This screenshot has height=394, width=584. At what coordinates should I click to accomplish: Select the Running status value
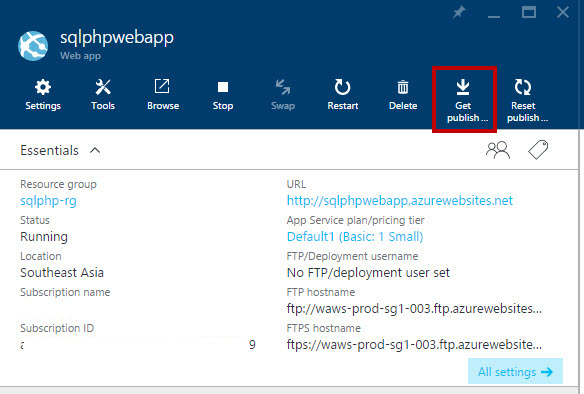(x=44, y=237)
